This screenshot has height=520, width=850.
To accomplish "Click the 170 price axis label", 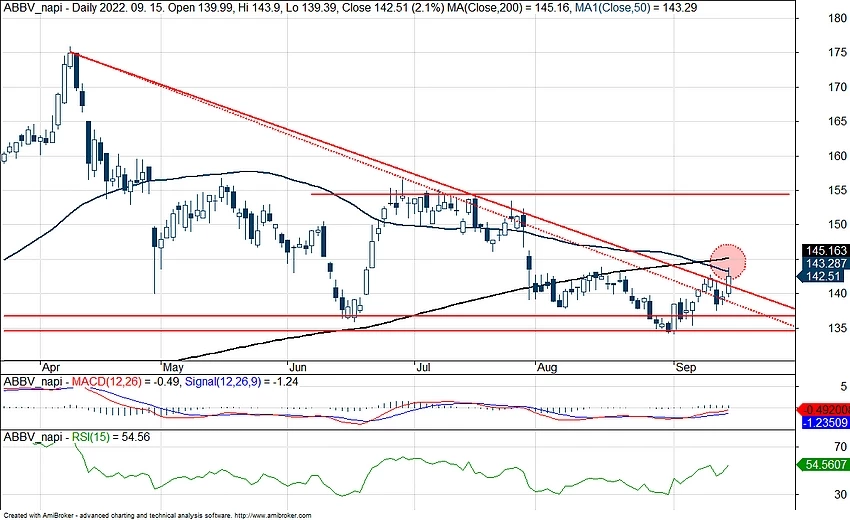I will (x=838, y=87).
